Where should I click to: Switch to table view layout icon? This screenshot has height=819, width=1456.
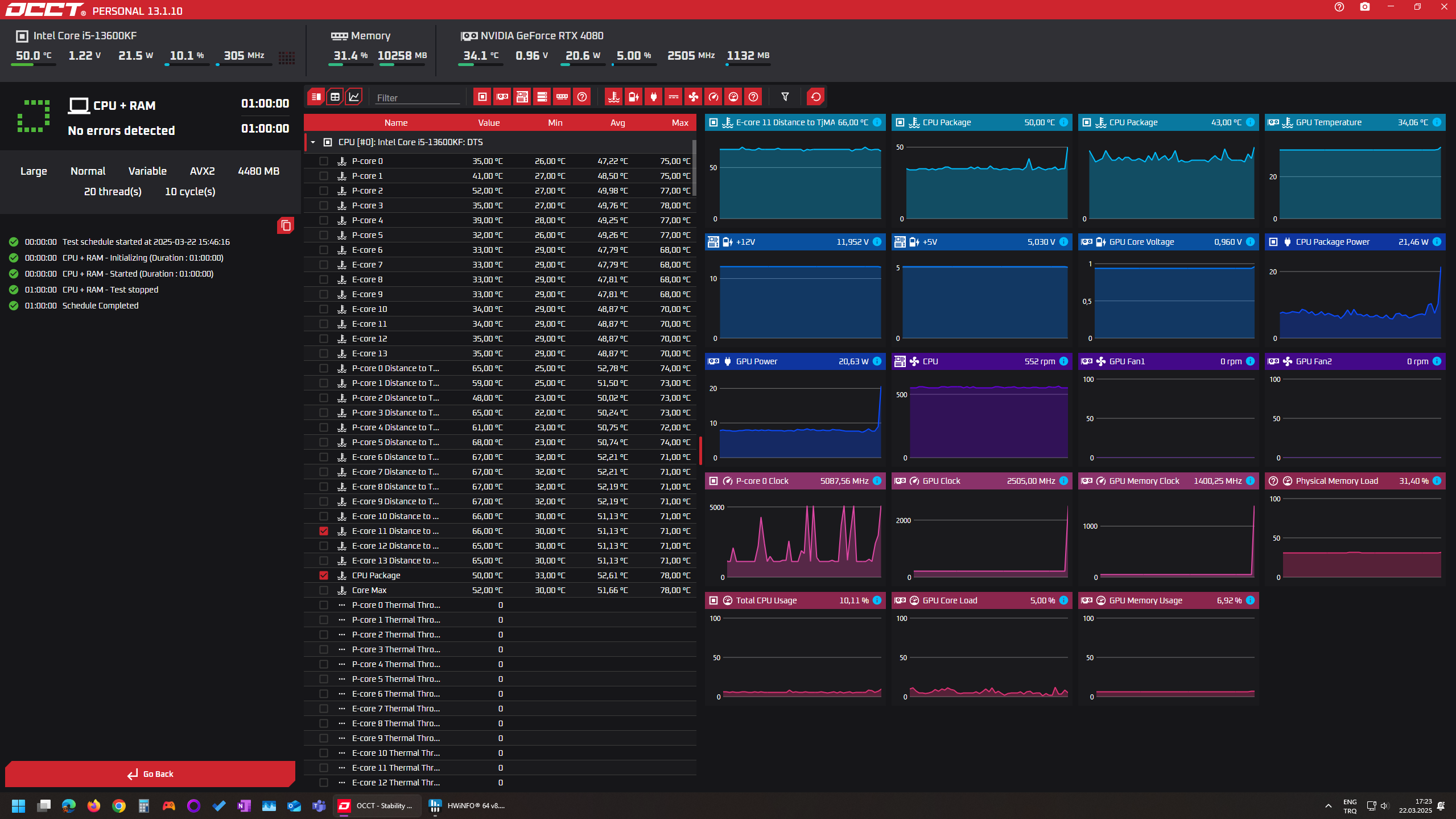click(x=335, y=97)
